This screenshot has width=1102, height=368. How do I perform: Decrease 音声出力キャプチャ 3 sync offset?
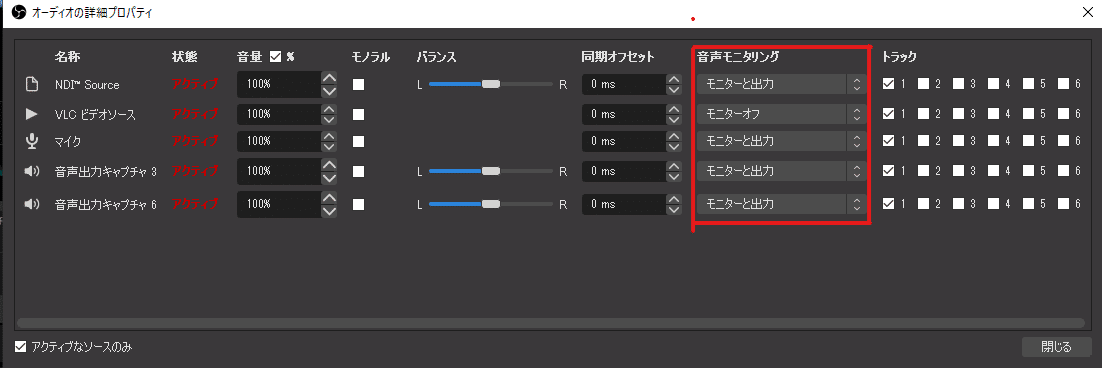click(674, 176)
